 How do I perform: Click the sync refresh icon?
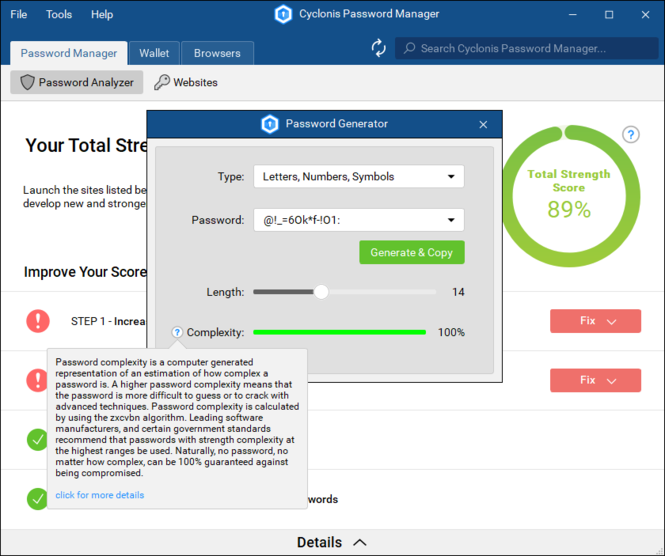(x=378, y=48)
